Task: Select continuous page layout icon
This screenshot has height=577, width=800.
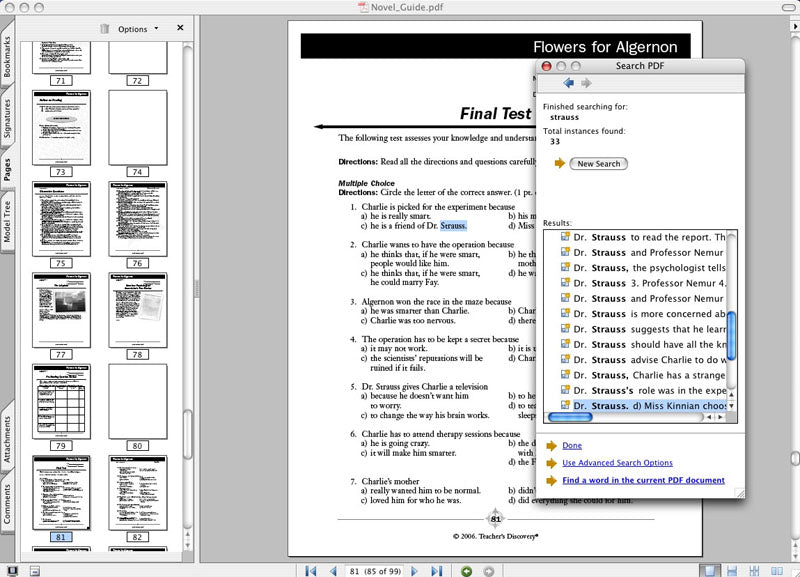Action: point(729,570)
